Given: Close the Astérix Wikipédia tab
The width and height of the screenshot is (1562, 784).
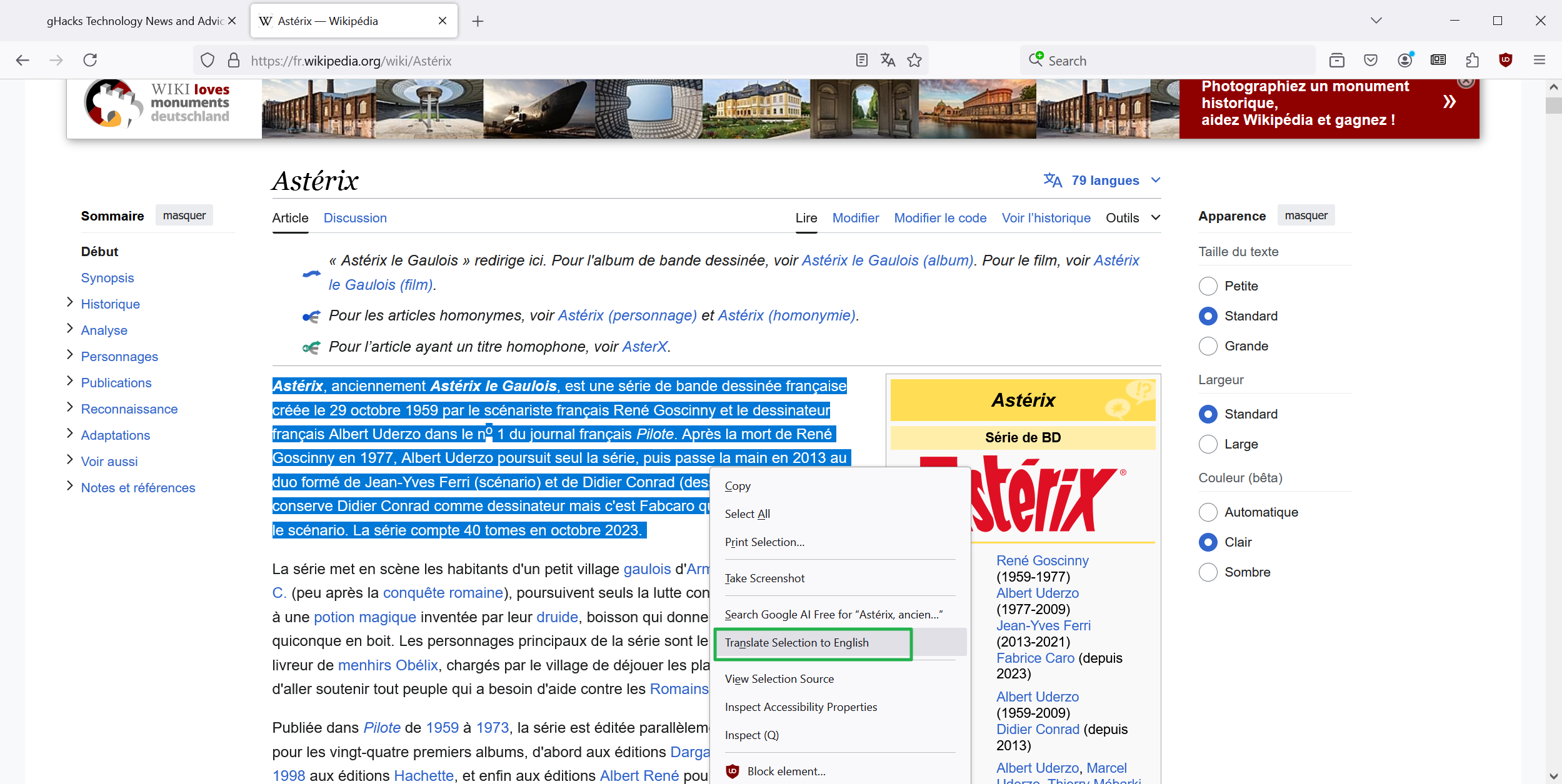Looking at the screenshot, I should click(443, 21).
